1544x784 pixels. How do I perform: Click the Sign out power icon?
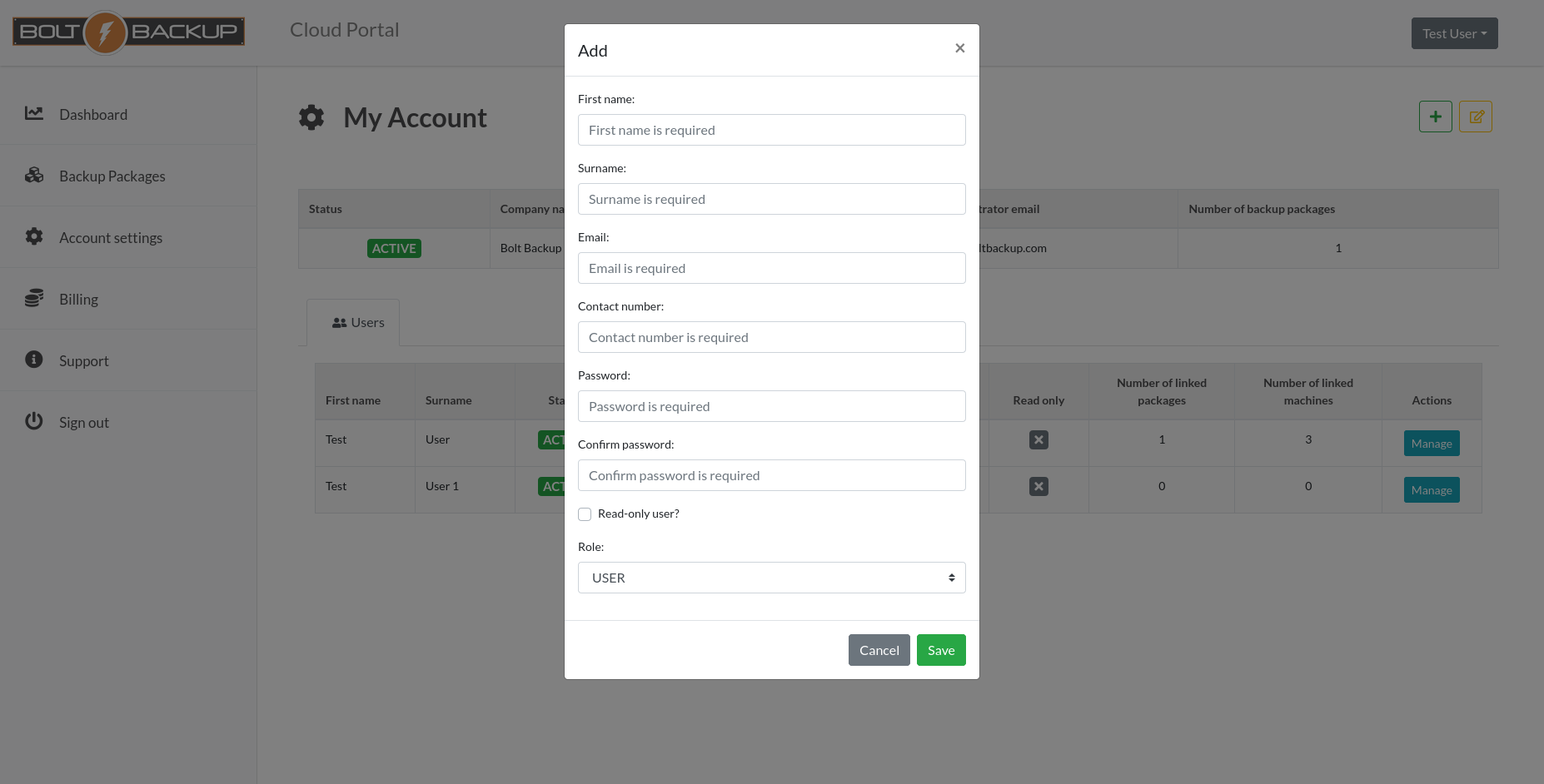[x=34, y=421]
